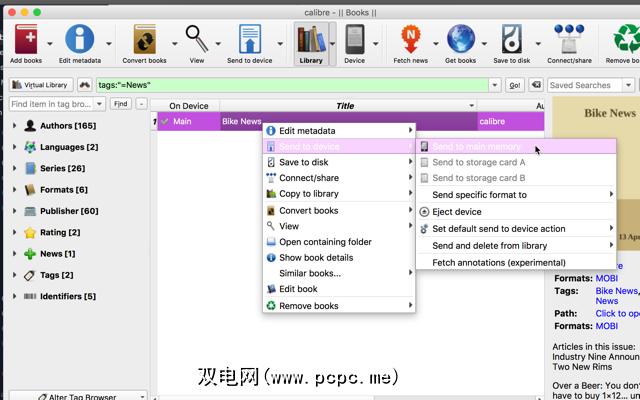Click the Save to disk toolbar icon
640x400 pixels.
tap(512, 39)
